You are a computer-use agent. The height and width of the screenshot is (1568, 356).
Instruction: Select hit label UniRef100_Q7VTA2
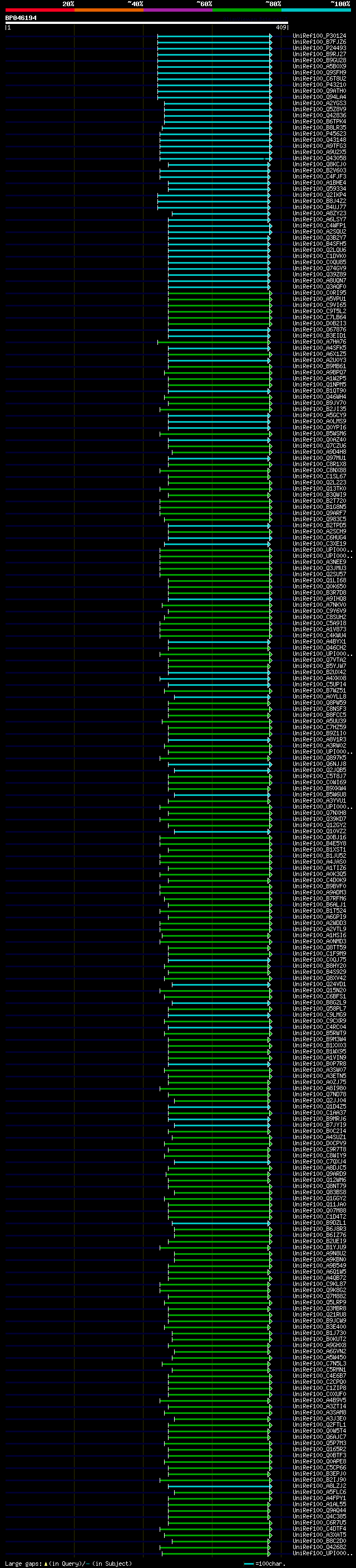pos(319,660)
